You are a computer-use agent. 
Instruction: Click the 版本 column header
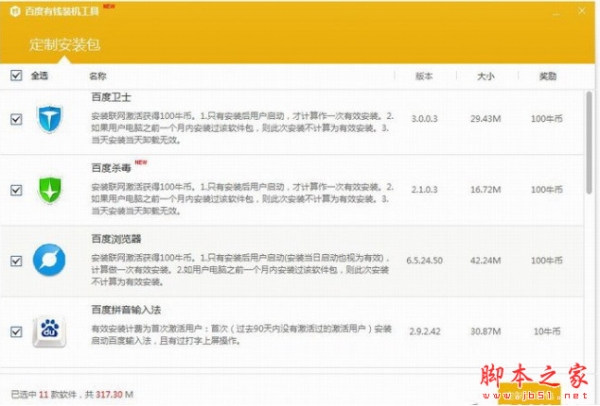424,76
